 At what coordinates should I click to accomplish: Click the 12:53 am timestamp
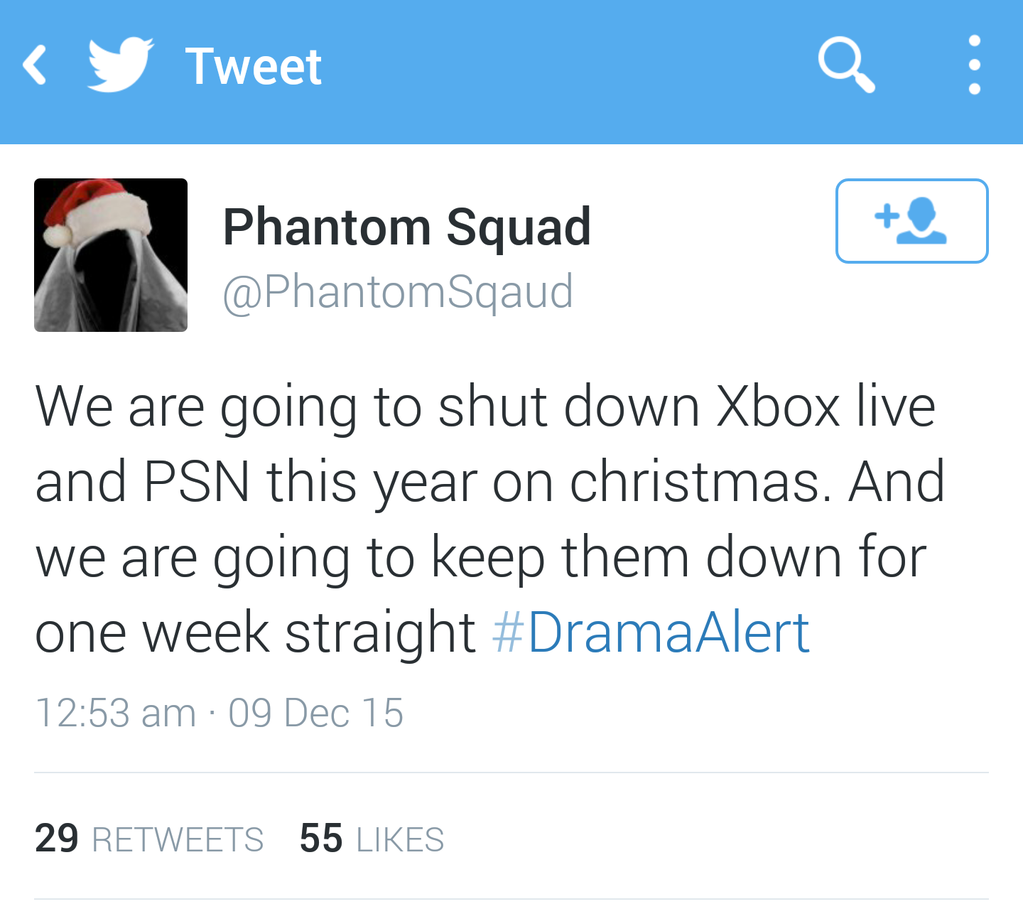pos(115,712)
